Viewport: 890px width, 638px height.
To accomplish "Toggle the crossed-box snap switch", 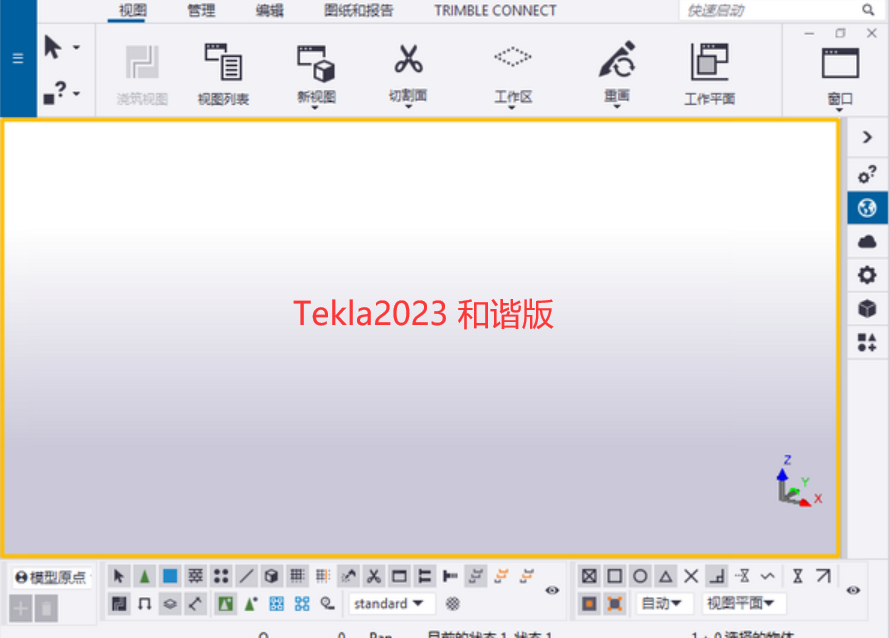I will tap(589, 576).
